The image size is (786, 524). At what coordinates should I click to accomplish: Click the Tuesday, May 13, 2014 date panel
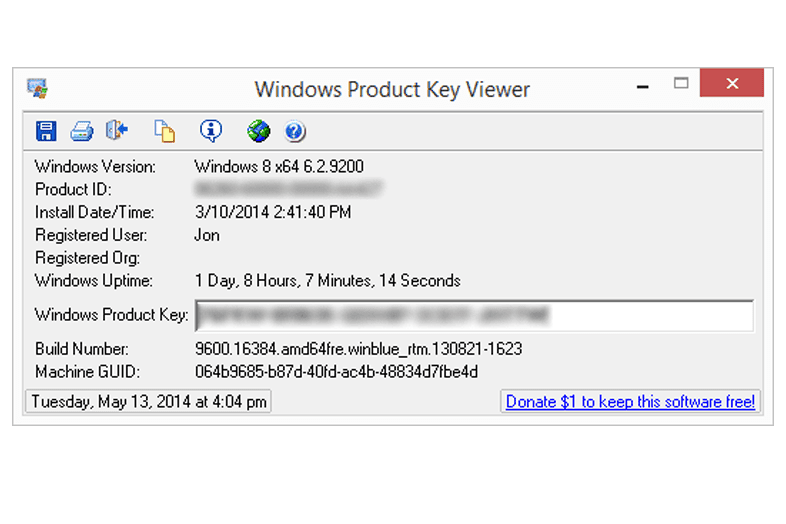tap(148, 402)
